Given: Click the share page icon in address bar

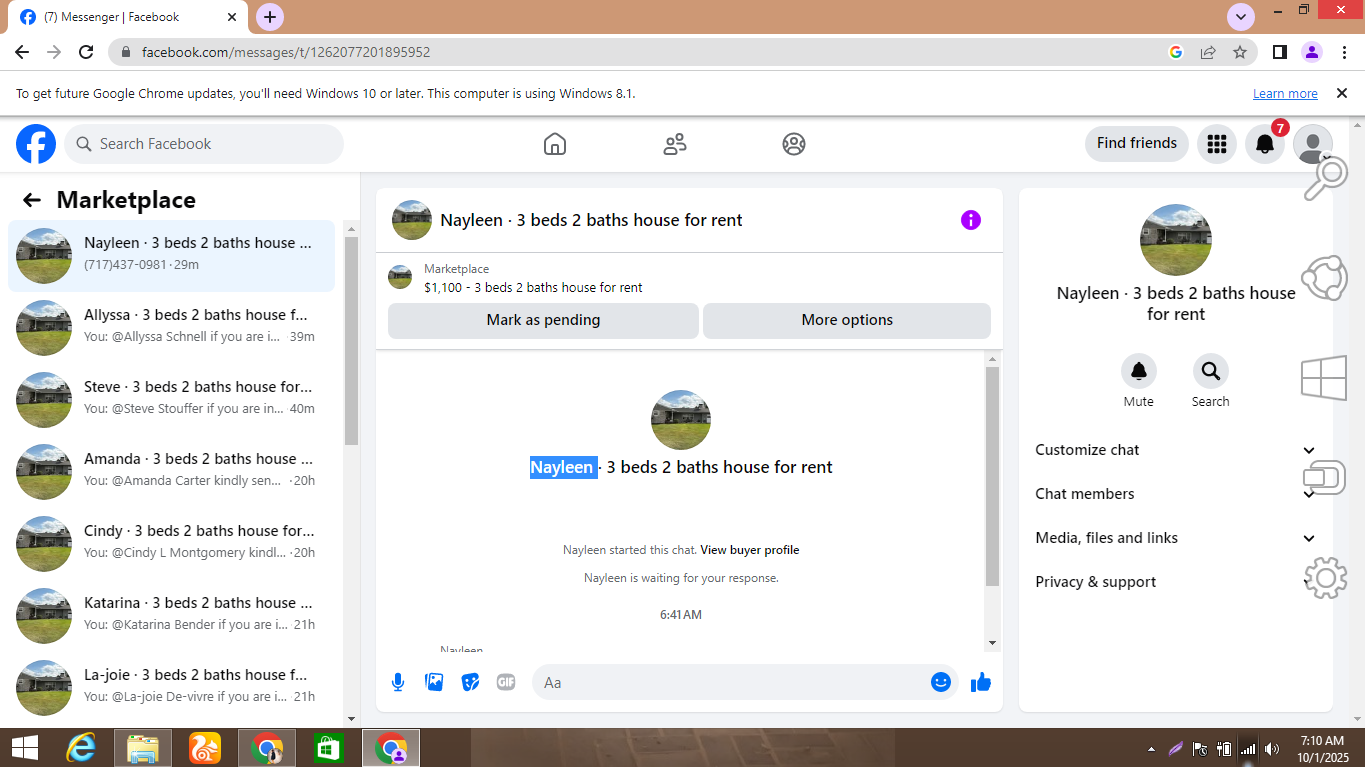Looking at the screenshot, I should [1208, 52].
